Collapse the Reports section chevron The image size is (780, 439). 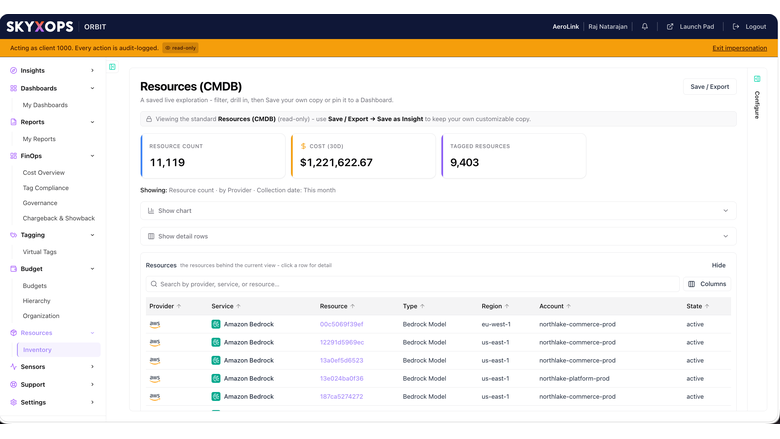point(93,122)
